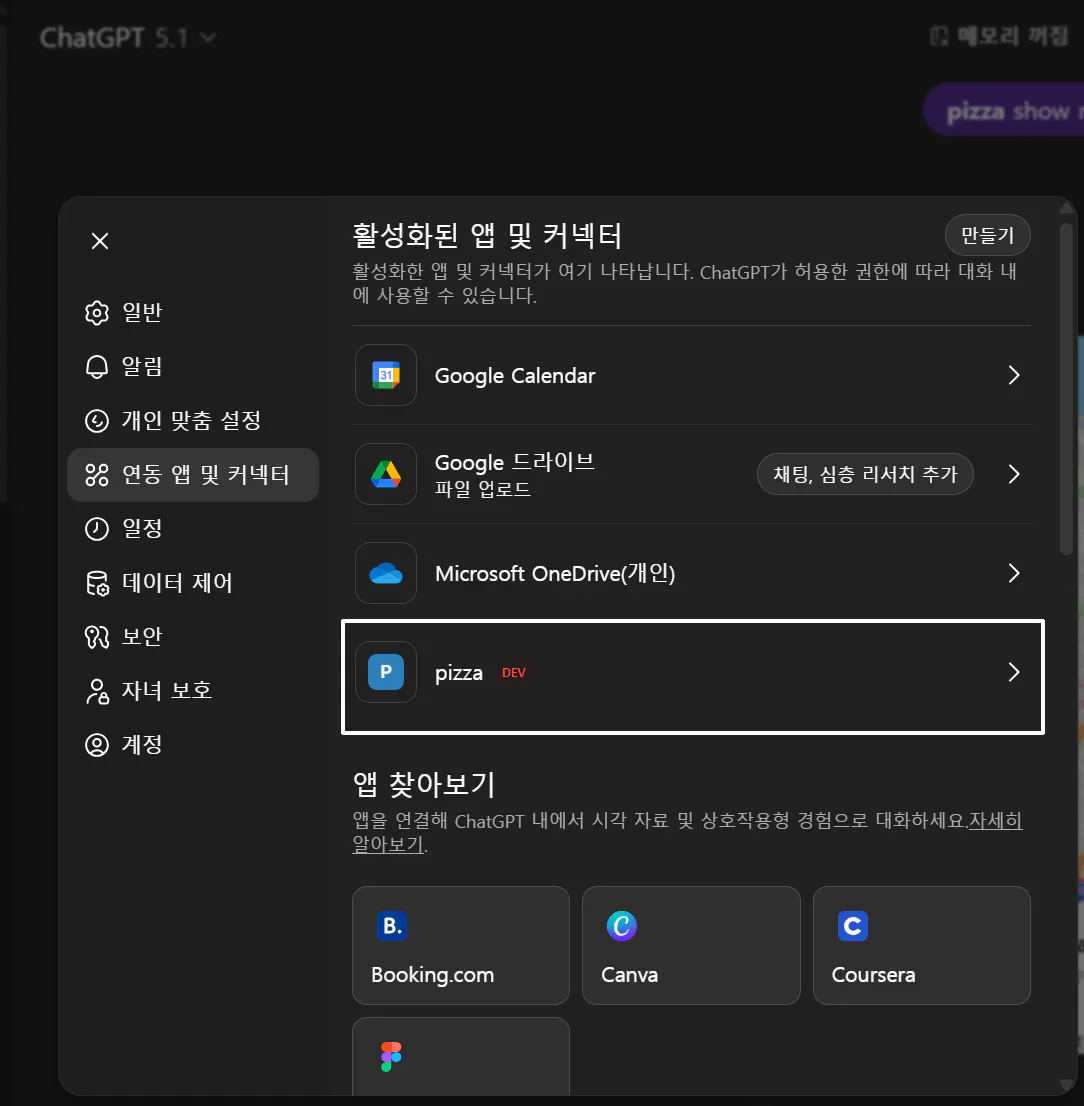
Task: Go to the 보안 tab
Action: 193,637
